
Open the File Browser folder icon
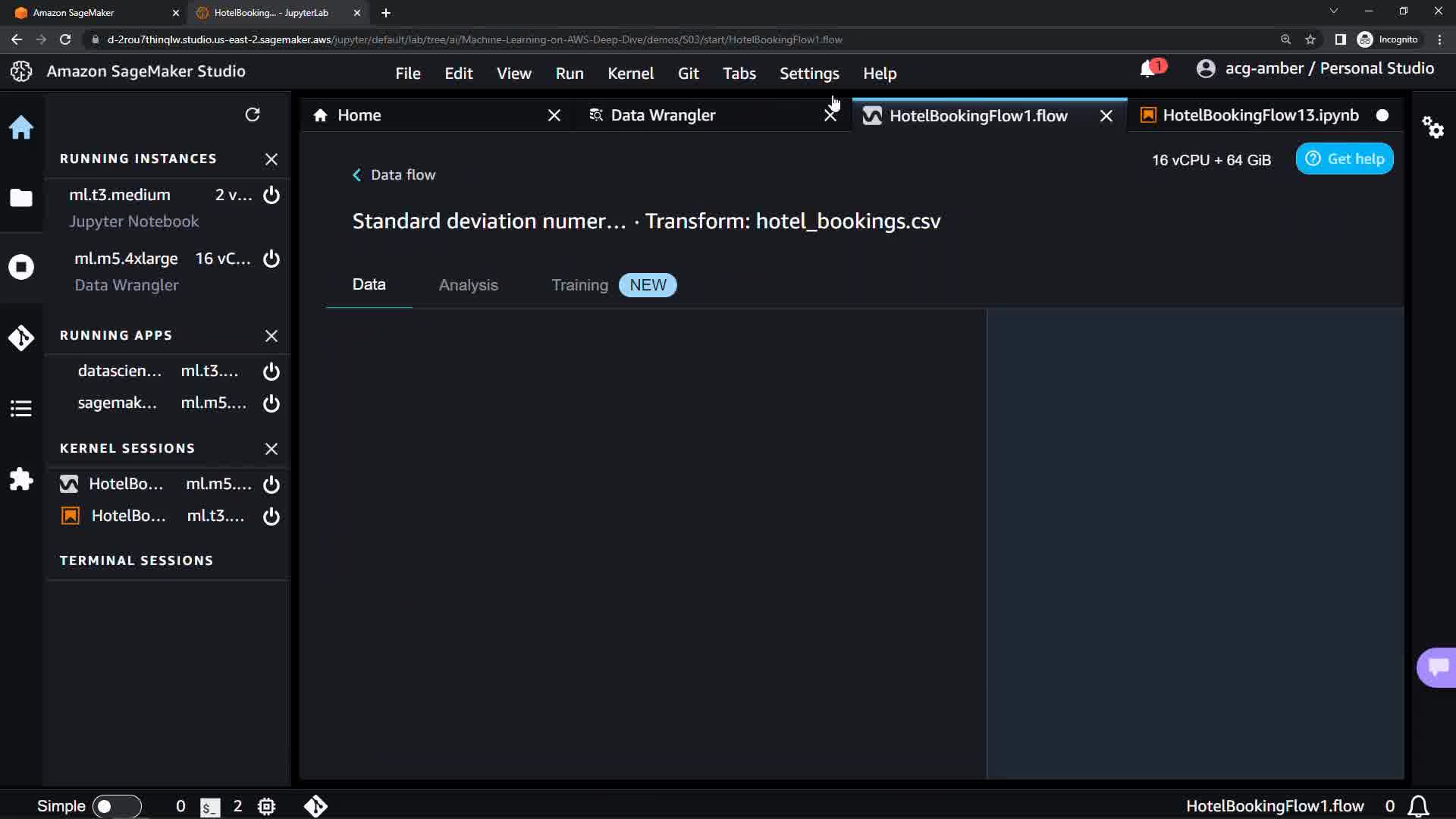point(21,198)
